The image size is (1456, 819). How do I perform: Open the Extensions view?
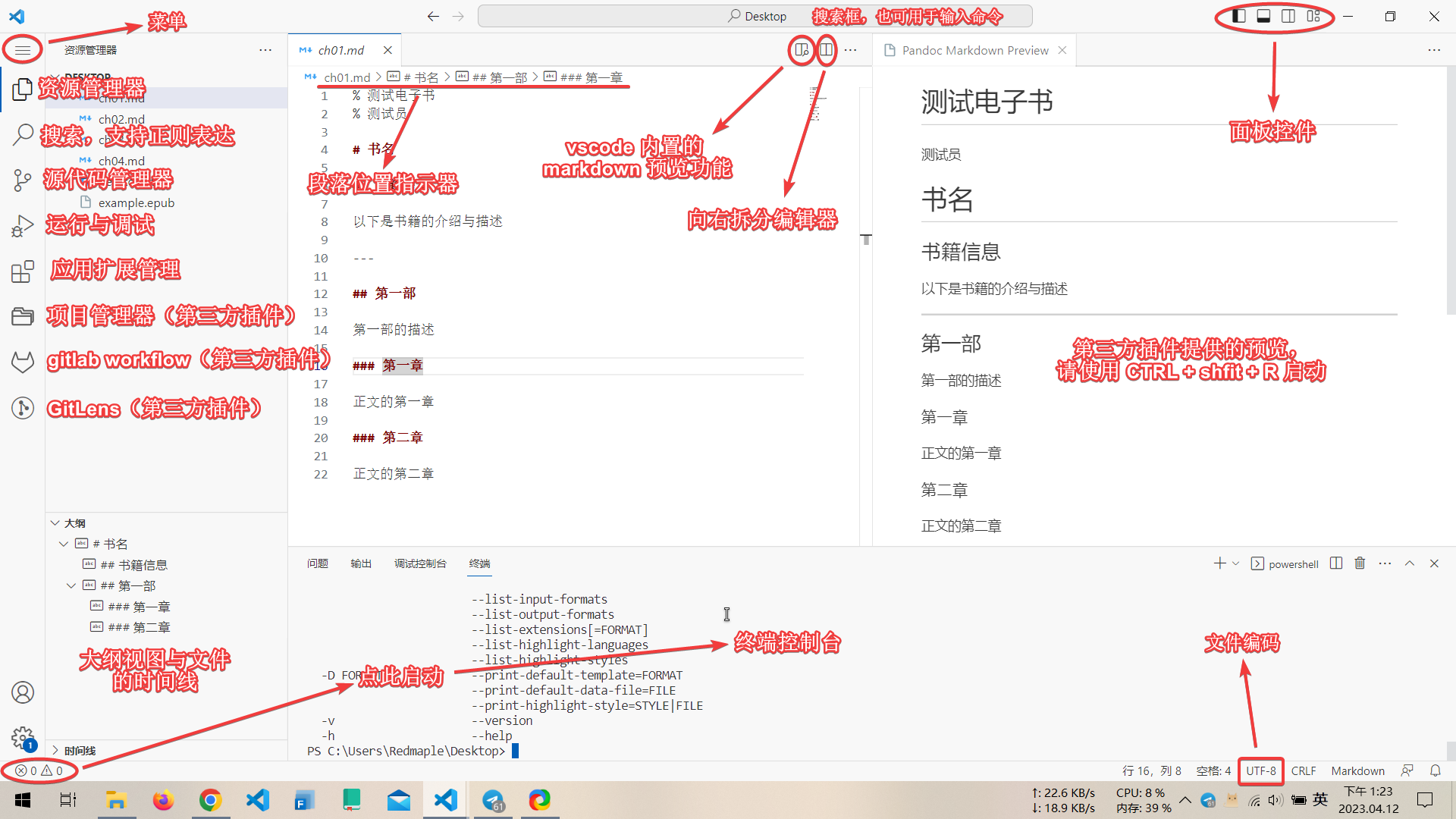[23, 271]
